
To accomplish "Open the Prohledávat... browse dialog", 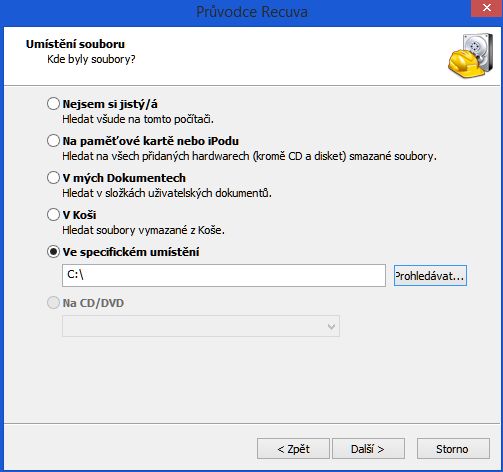I will point(430,276).
